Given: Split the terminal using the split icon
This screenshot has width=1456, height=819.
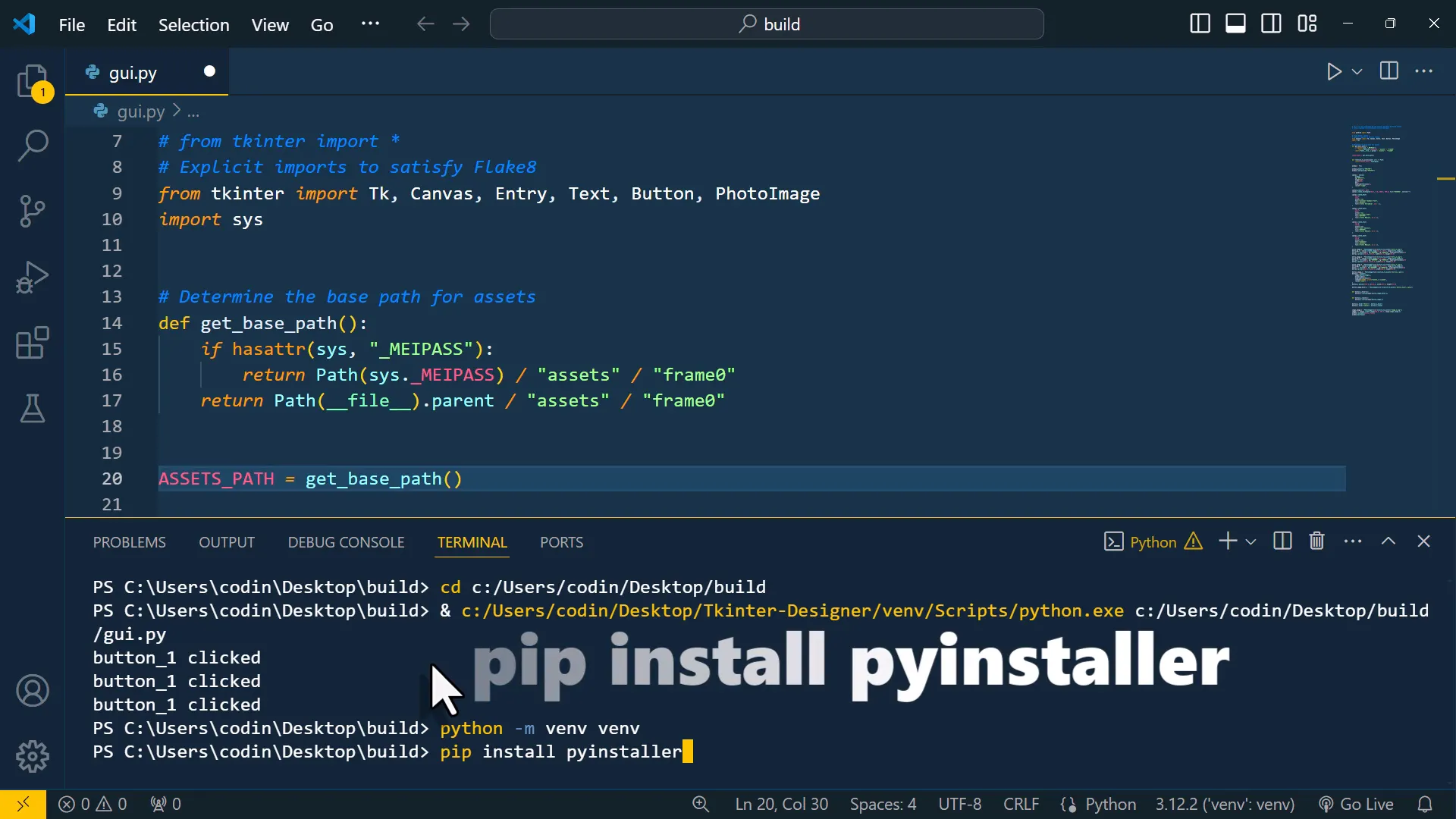Looking at the screenshot, I should click(x=1282, y=541).
